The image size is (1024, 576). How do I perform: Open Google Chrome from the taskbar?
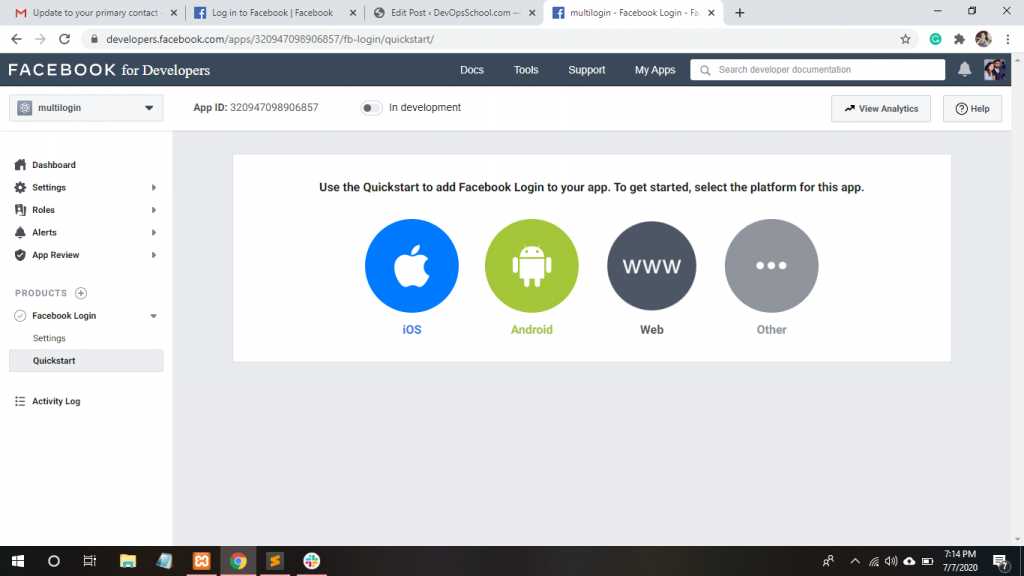coord(238,561)
